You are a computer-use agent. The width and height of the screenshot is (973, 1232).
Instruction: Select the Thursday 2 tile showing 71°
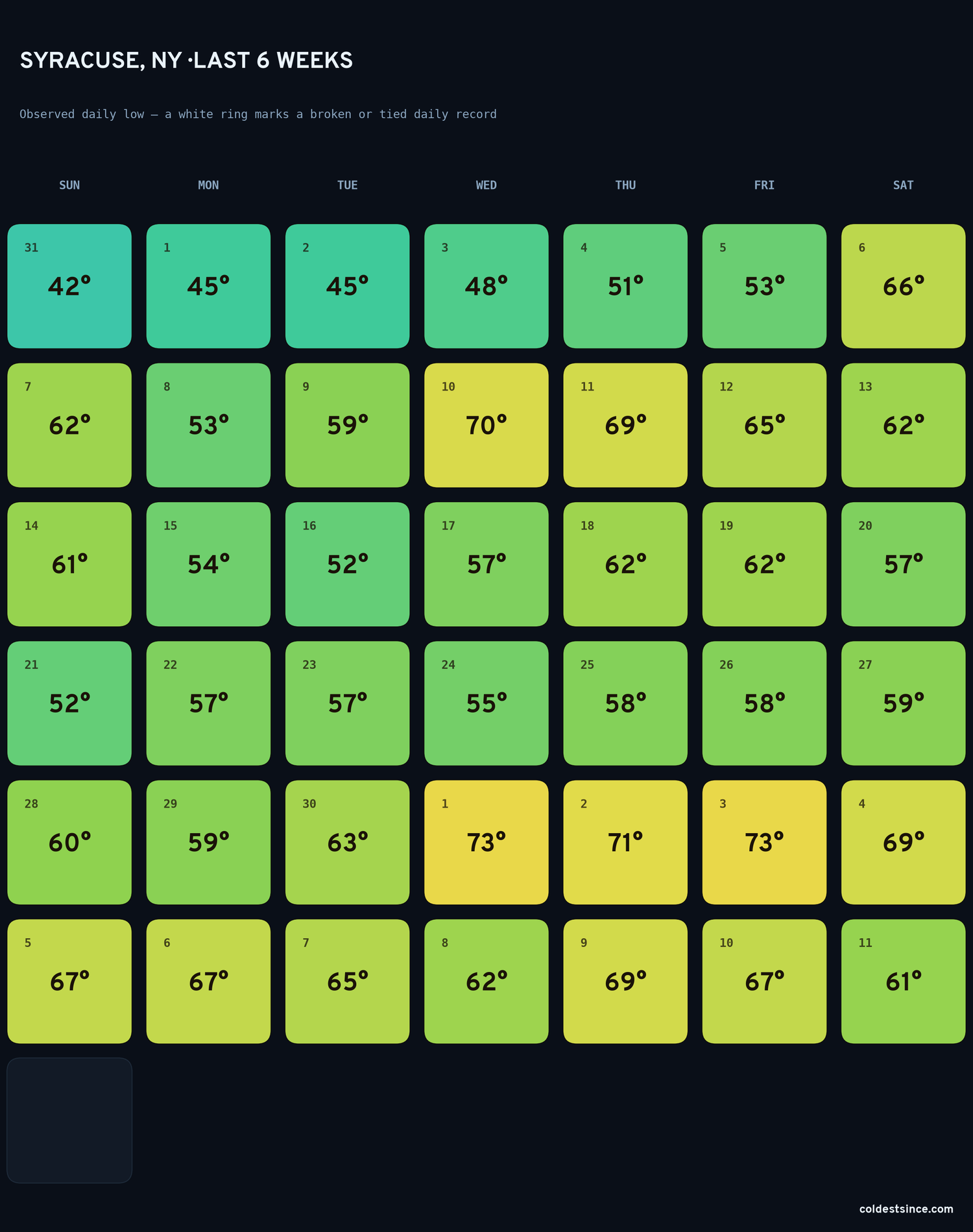click(625, 842)
